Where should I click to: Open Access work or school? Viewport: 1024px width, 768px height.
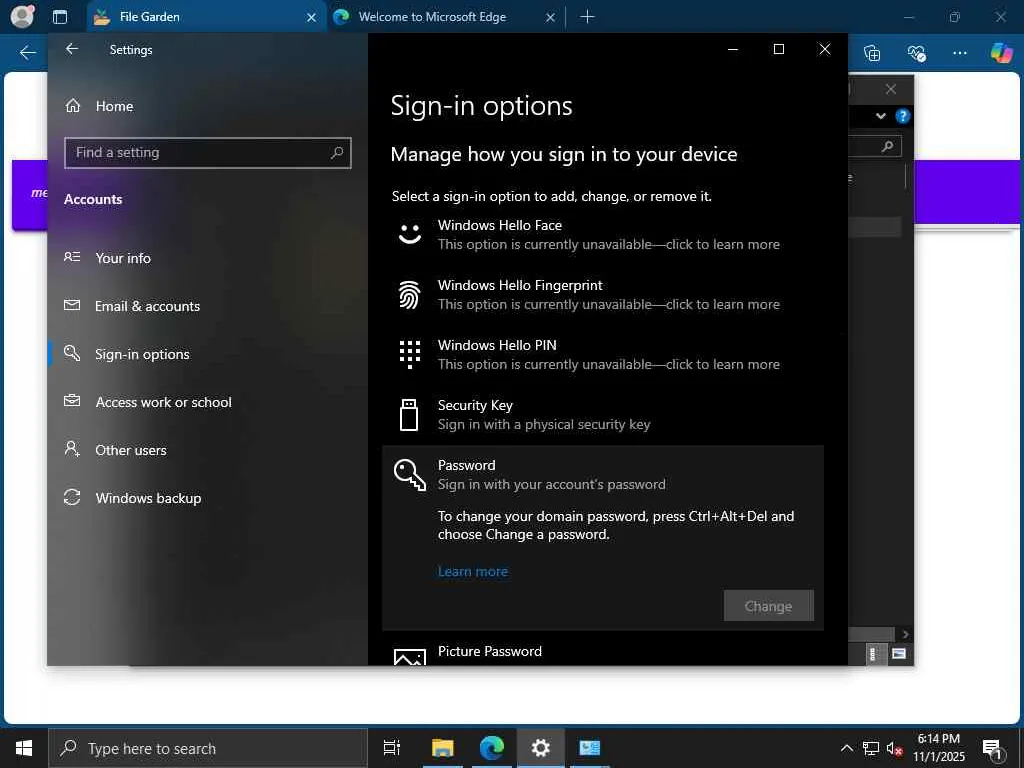(x=163, y=402)
